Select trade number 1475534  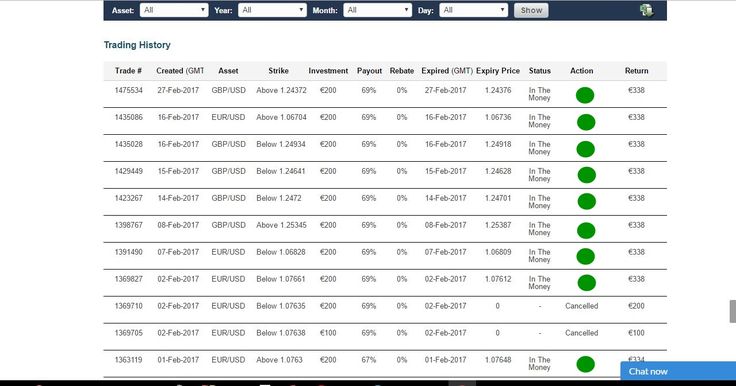129,90
